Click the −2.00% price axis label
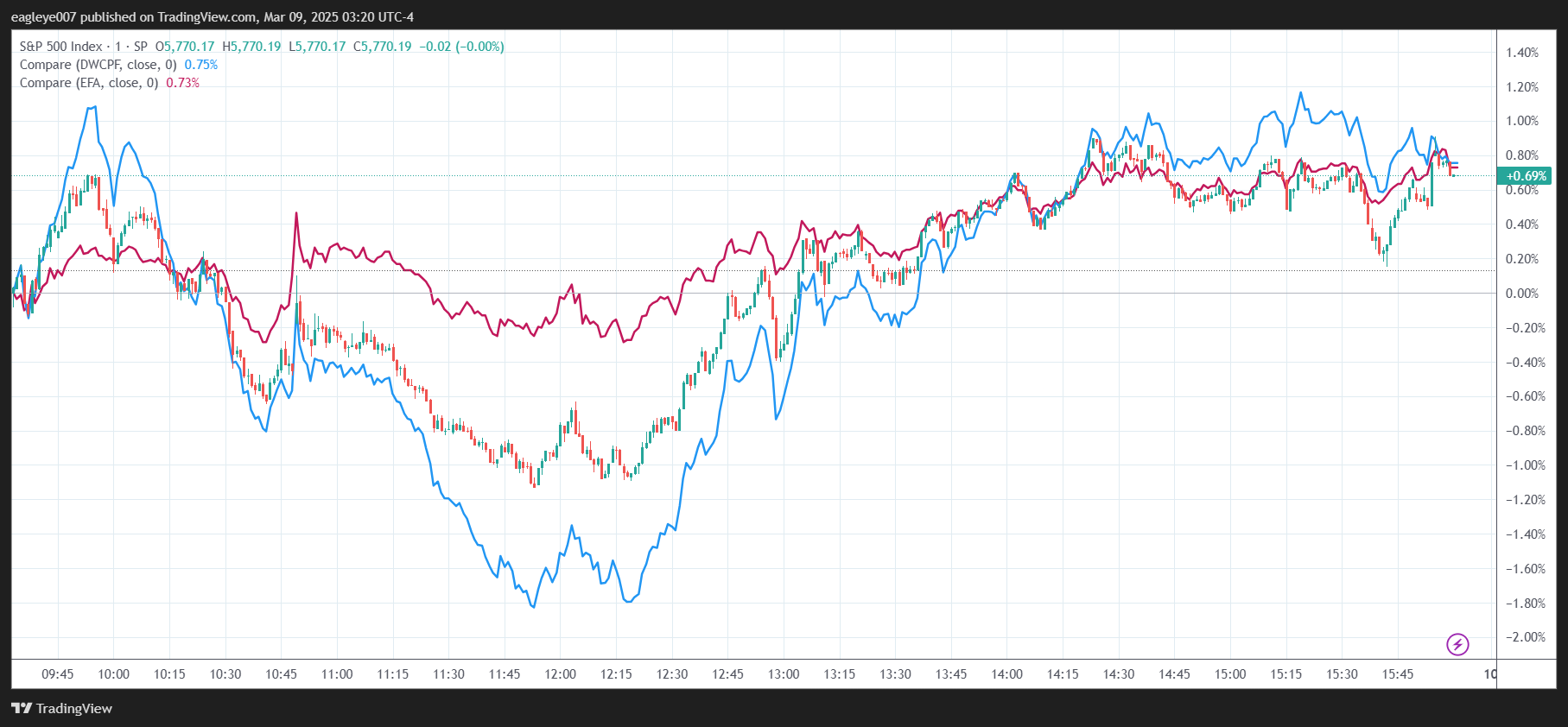The image size is (1568, 727). tap(1525, 637)
